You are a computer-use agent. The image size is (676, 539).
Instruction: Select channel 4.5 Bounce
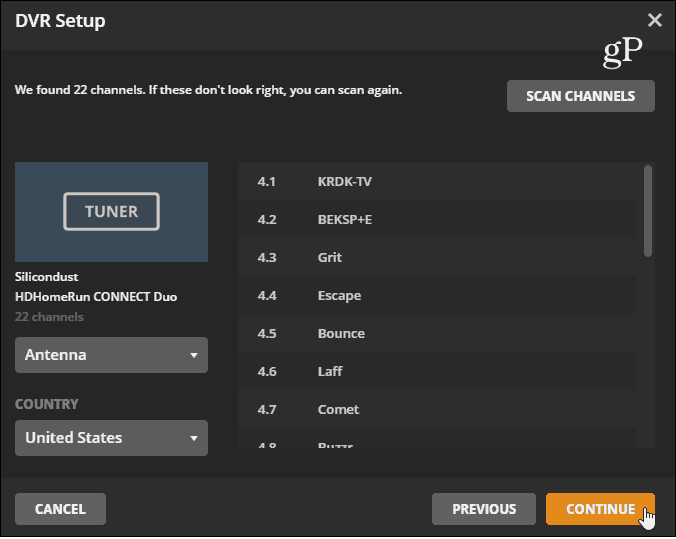[x=437, y=333]
